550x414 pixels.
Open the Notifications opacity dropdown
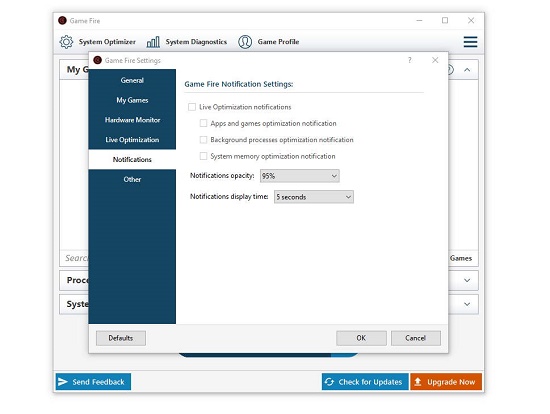[x=300, y=176]
